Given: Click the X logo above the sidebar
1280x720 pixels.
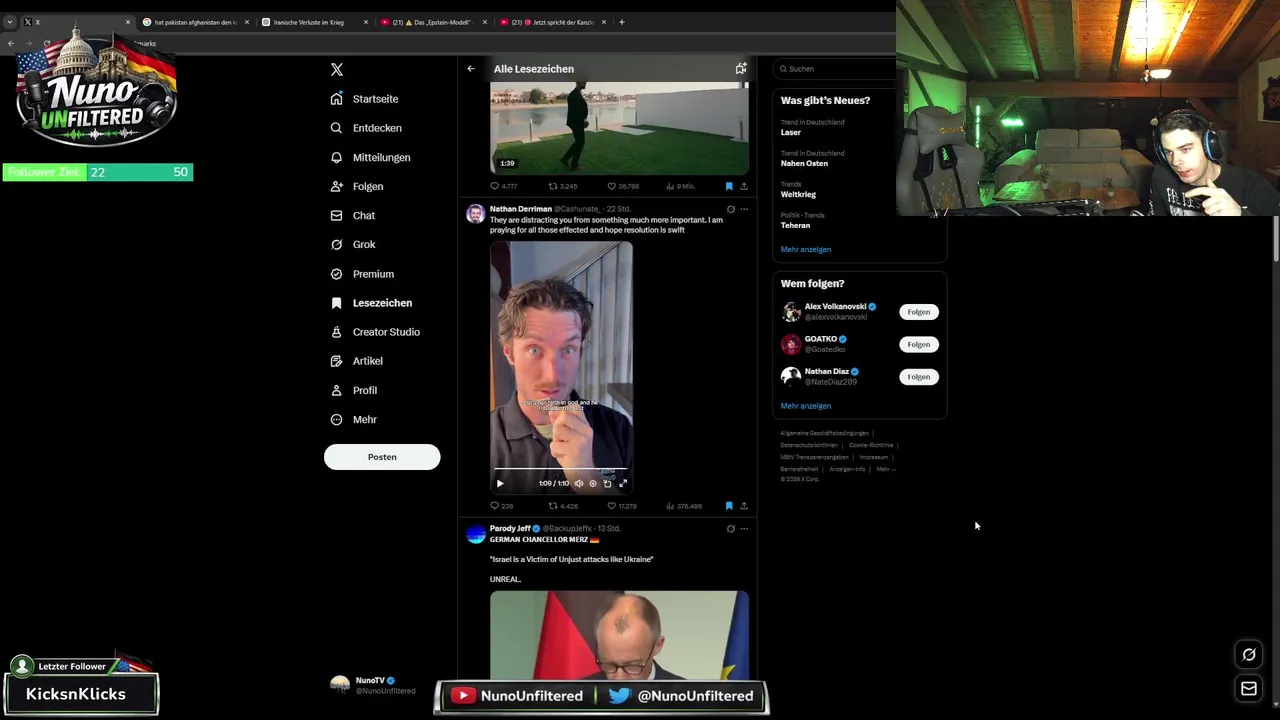Looking at the screenshot, I should click(x=337, y=69).
